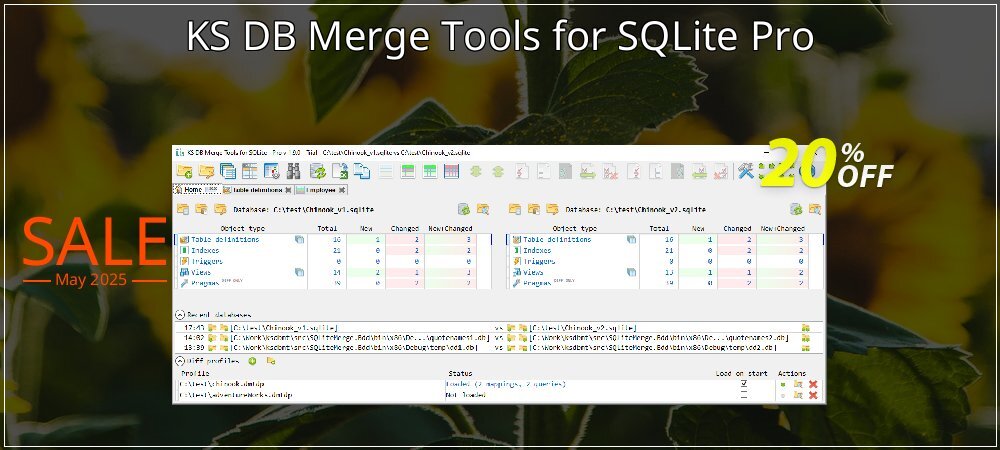Click the copy pages toolbar icon
Viewport: 1000px width, 450px height.
point(362,171)
